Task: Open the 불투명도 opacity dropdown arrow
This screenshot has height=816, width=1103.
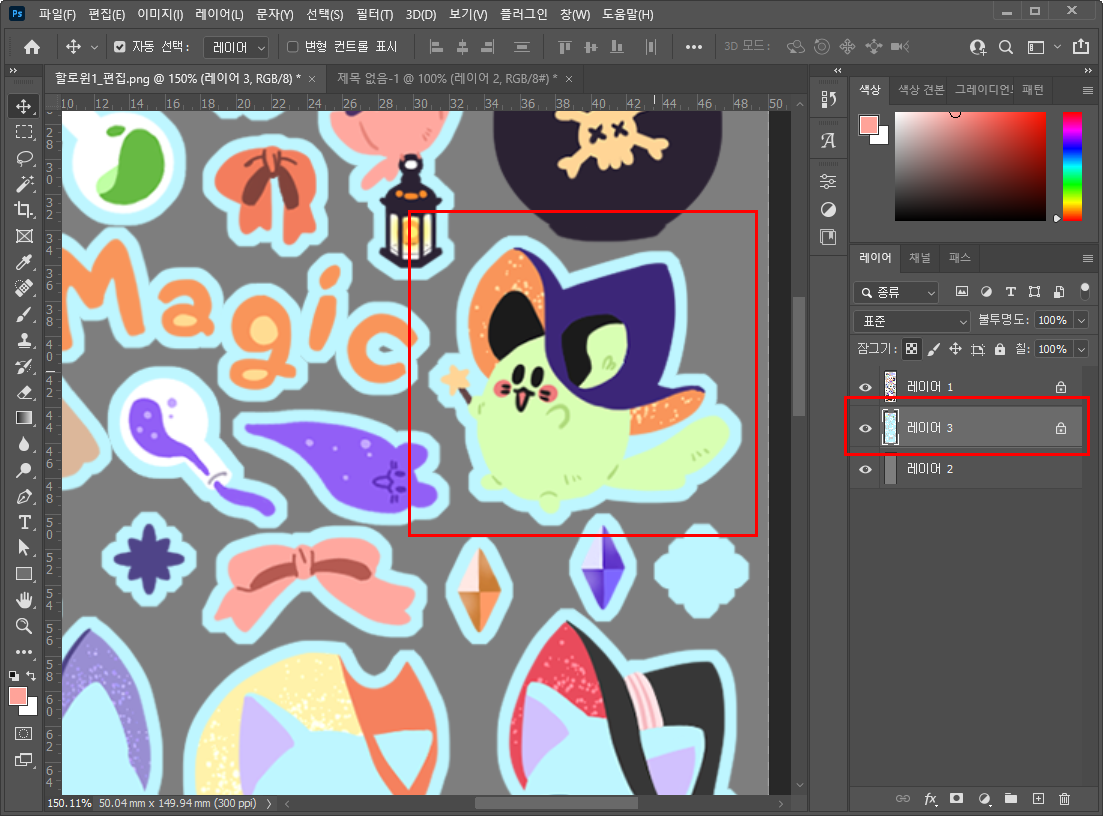Action: pyautogui.click(x=1081, y=321)
